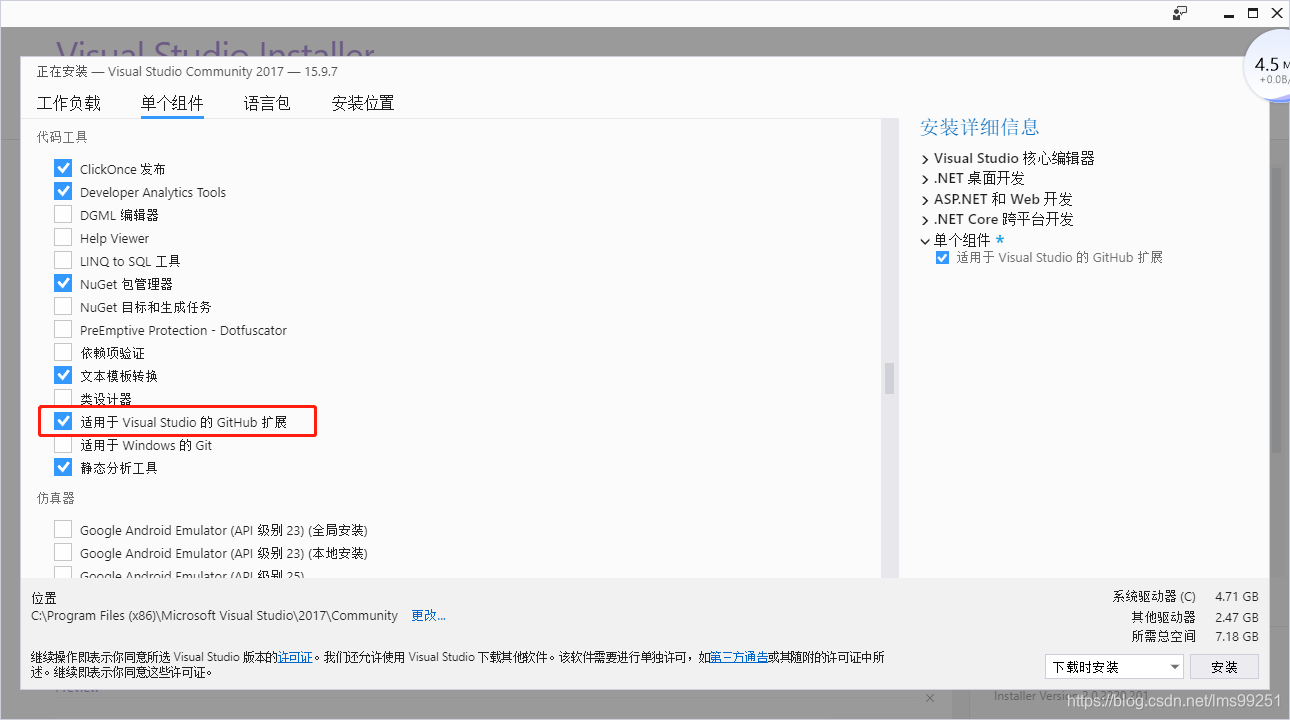
Task: Uncheck 静态分析工具 checkbox
Action: tap(63, 468)
